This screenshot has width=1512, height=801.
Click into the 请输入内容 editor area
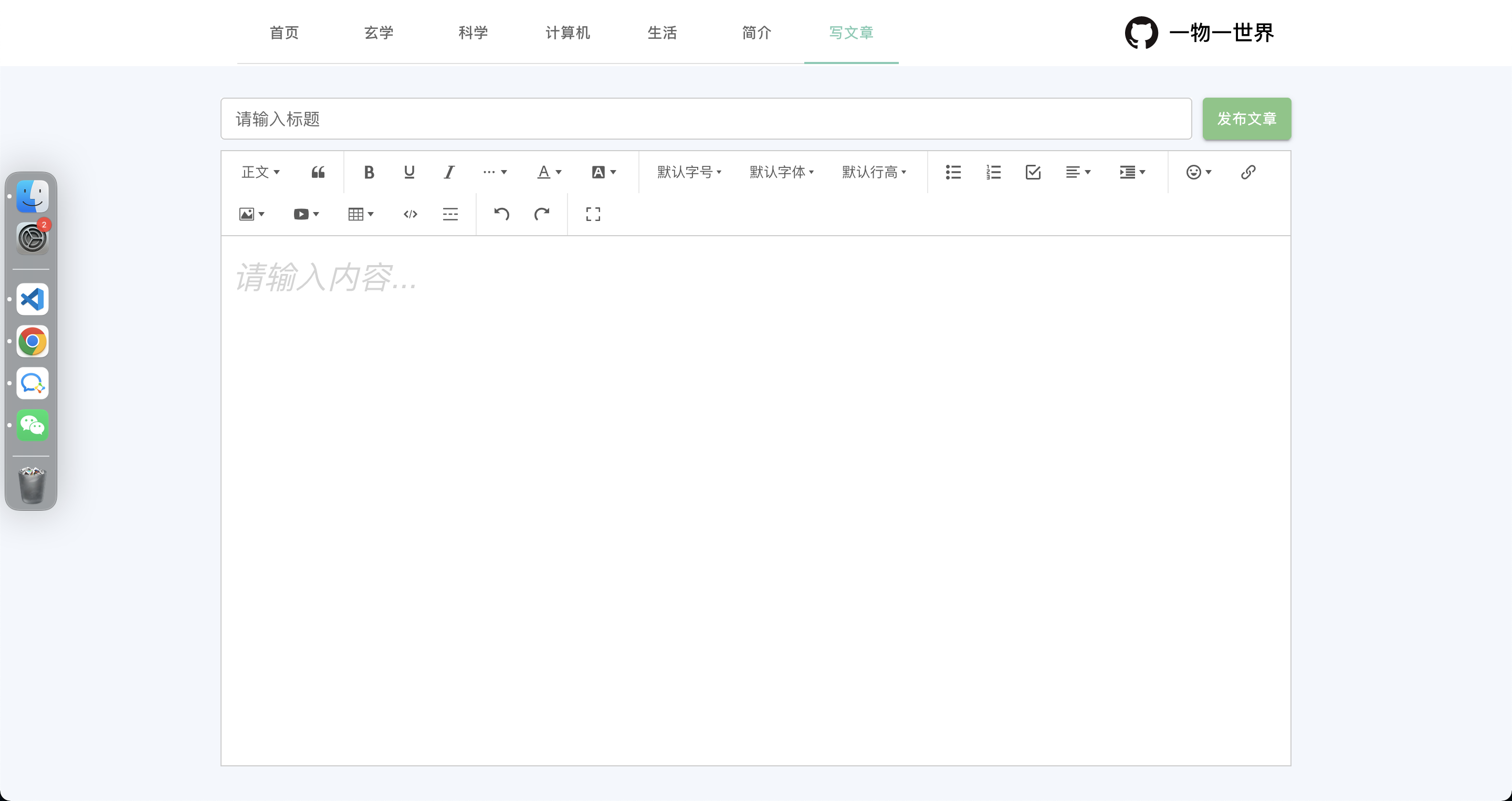756,501
